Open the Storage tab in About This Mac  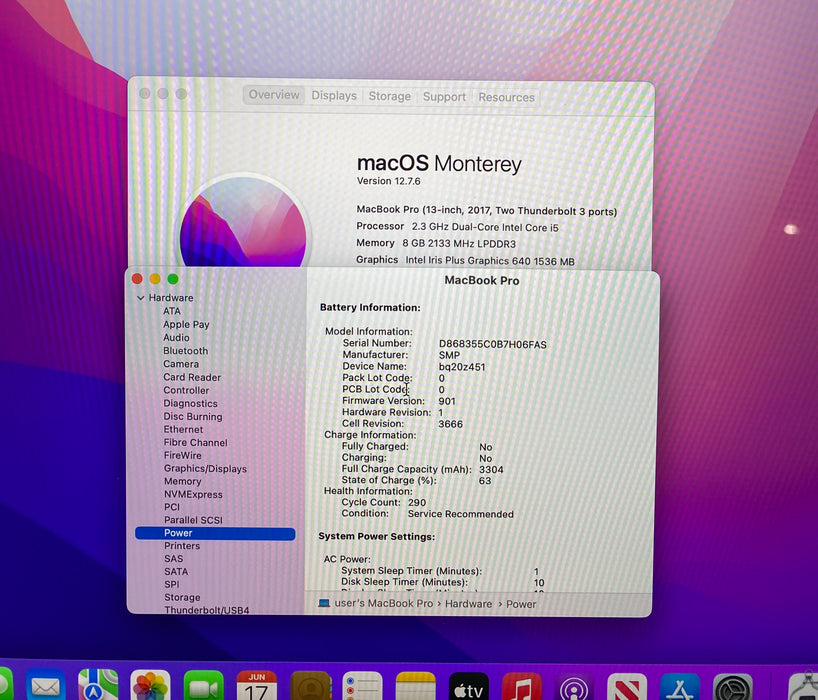390,96
